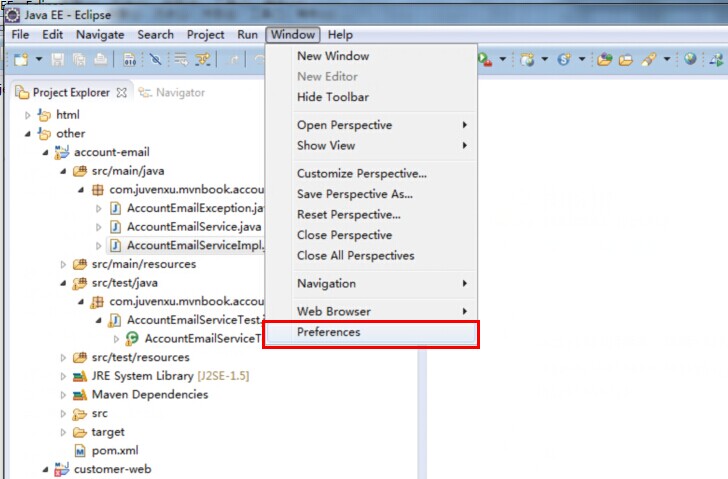The image size is (728, 479).
Task: Expand the target folder node
Action: 63,433
